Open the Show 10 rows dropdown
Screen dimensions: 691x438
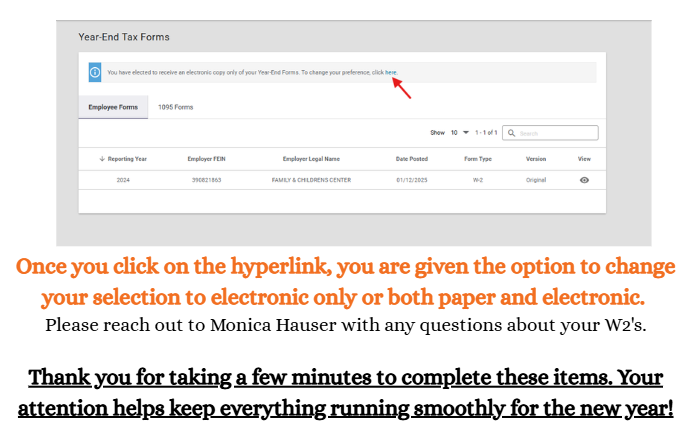pos(459,132)
